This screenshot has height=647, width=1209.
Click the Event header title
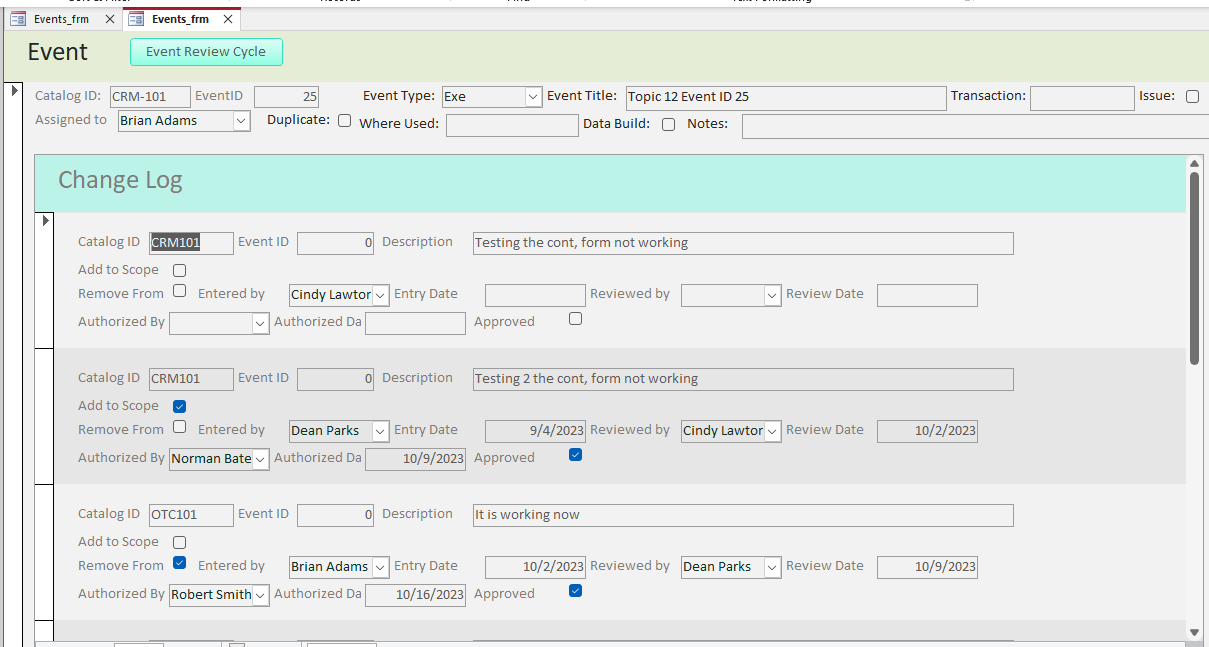click(58, 52)
